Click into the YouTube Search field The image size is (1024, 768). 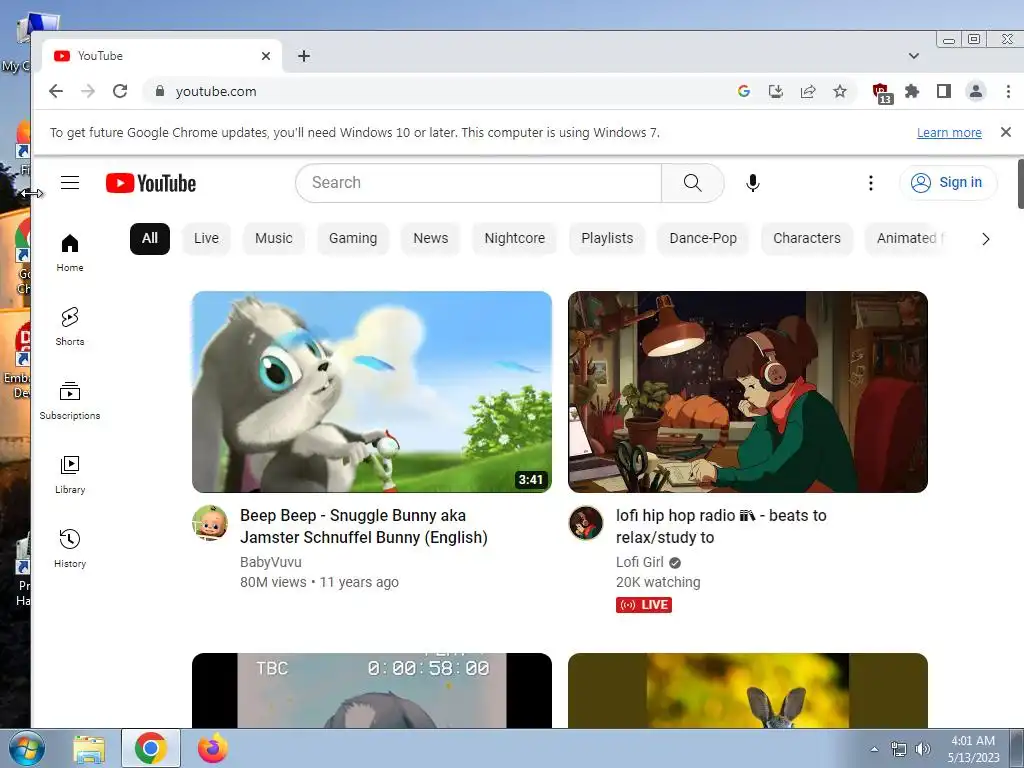click(x=479, y=183)
